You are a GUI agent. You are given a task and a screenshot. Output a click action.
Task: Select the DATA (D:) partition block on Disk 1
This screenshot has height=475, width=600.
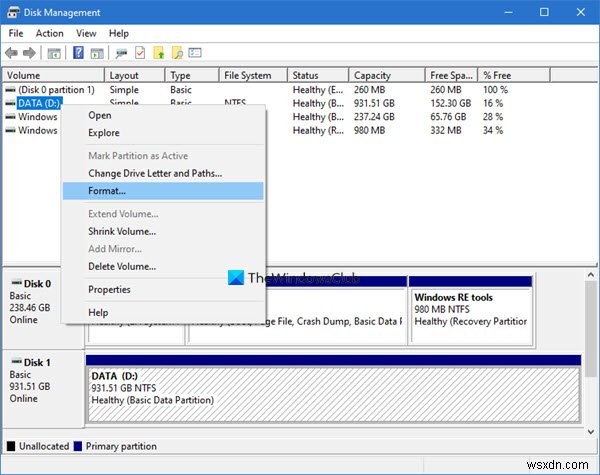click(x=333, y=389)
